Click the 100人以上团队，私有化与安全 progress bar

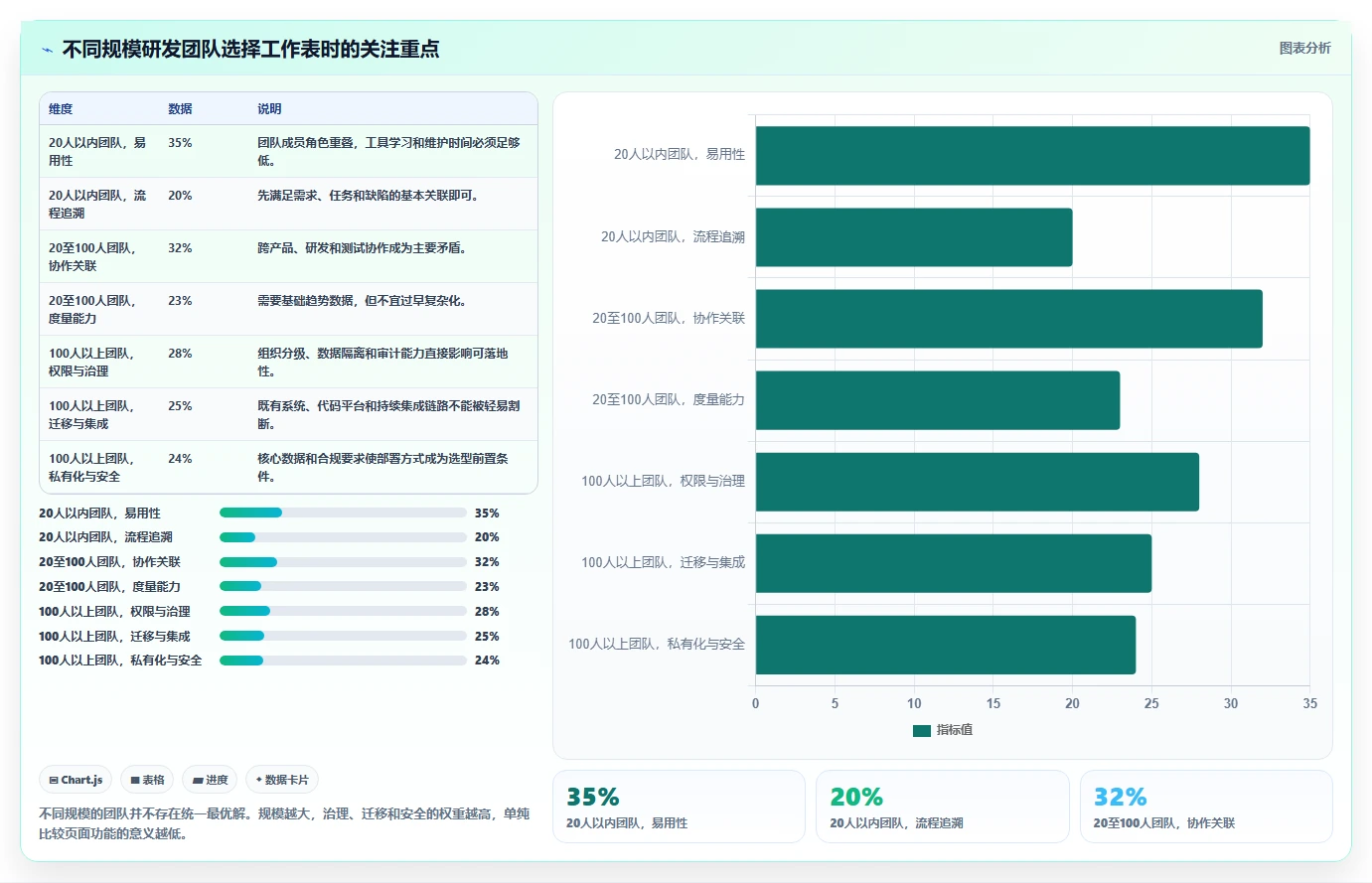(x=343, y=661)
